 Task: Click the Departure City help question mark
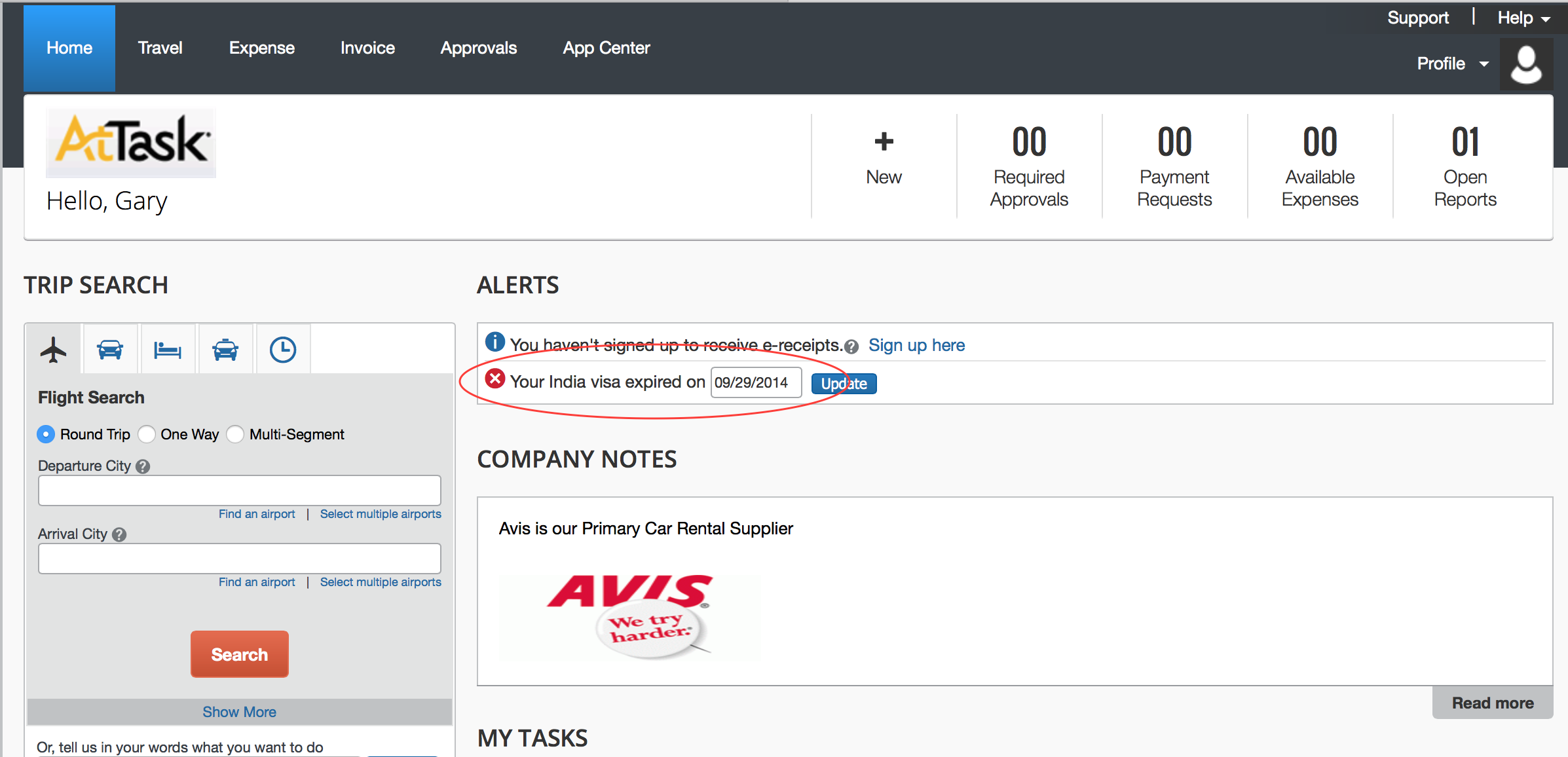point(143,466)
